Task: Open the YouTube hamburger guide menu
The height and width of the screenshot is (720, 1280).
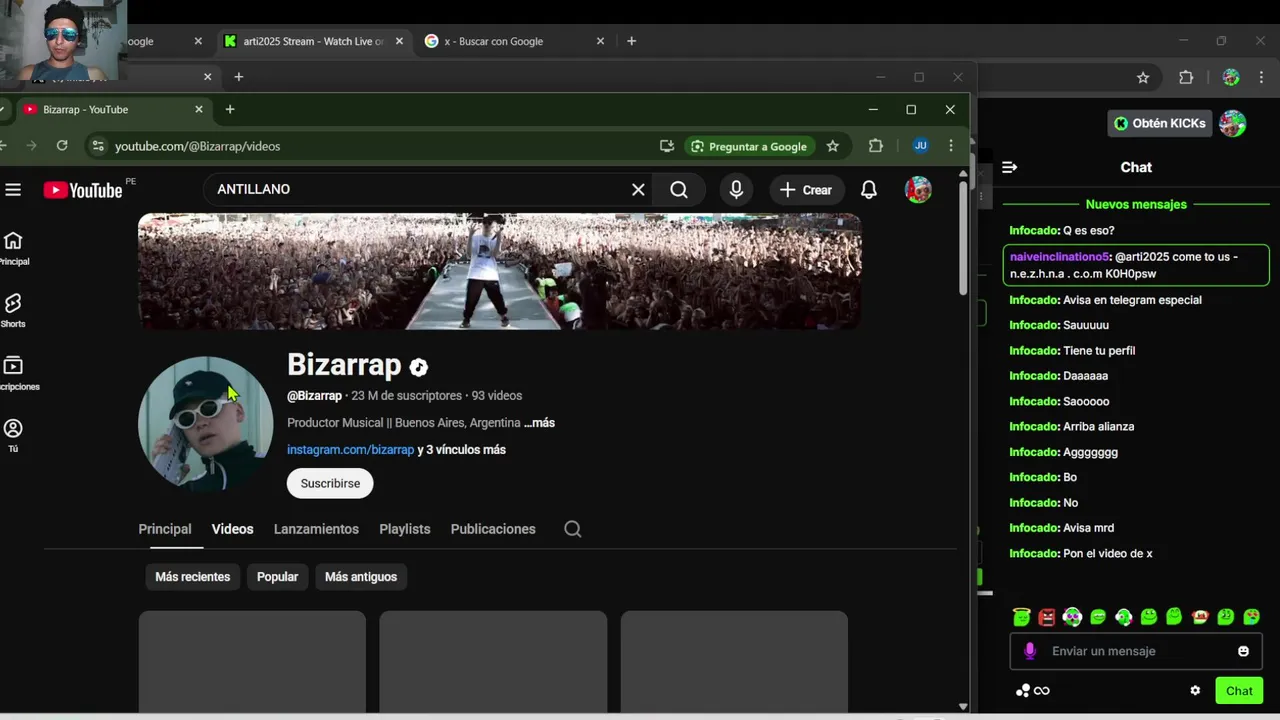Action: pyautogui.click(x=12, y=190)
